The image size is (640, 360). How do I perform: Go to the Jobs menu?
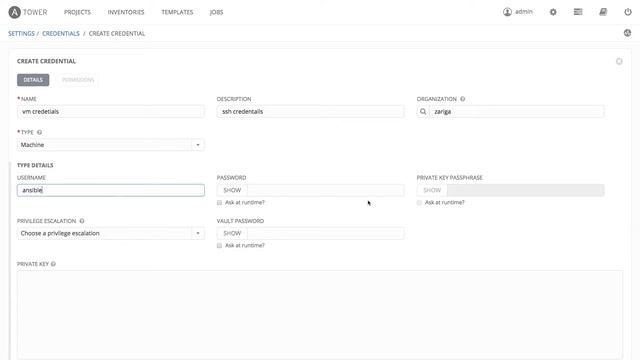click(216, 12)
